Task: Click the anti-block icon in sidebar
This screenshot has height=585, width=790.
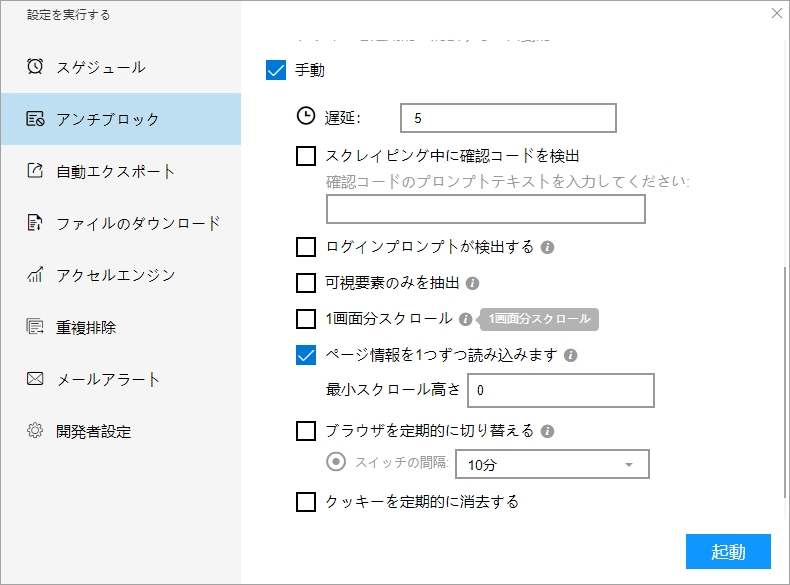Action: [x=35, y=119]
